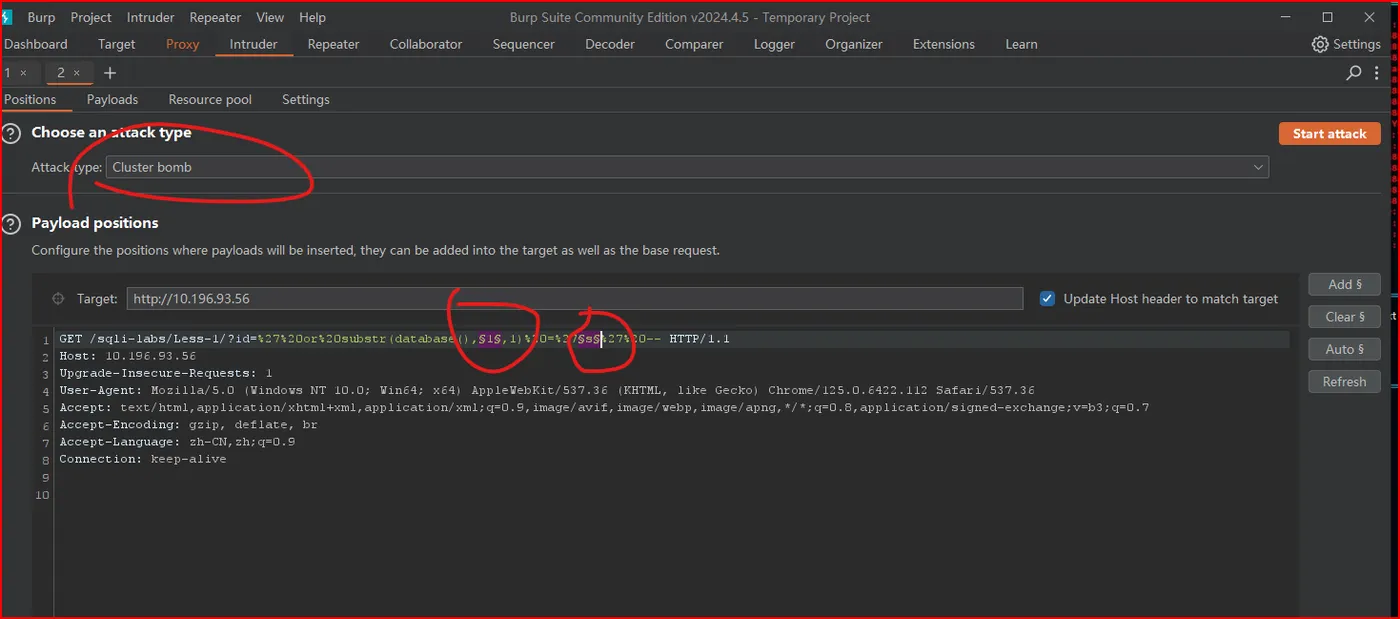Click the Accept-Language header line

click(x=177, y=442)
